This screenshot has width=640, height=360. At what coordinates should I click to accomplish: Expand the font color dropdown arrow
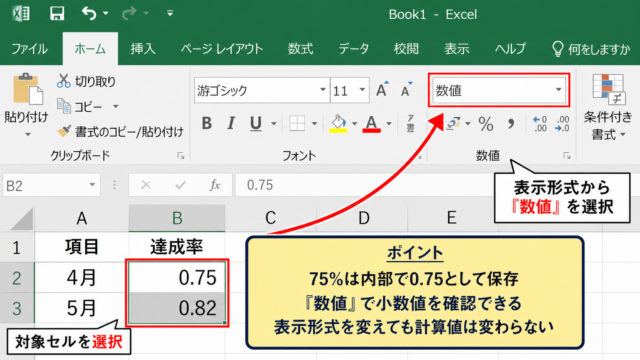pyautogui.click(x=389, y=123)
